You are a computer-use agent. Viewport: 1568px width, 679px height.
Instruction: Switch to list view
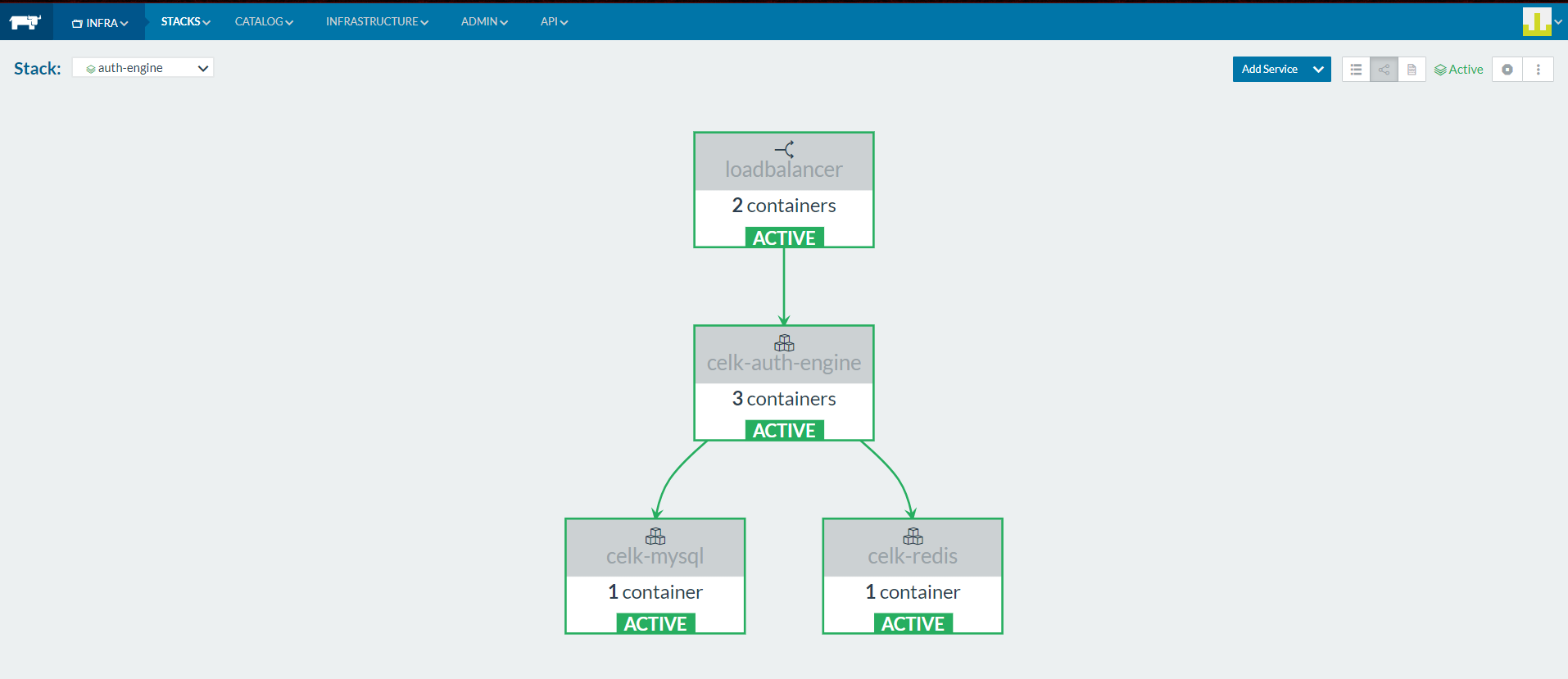(x=1356, y=70)
